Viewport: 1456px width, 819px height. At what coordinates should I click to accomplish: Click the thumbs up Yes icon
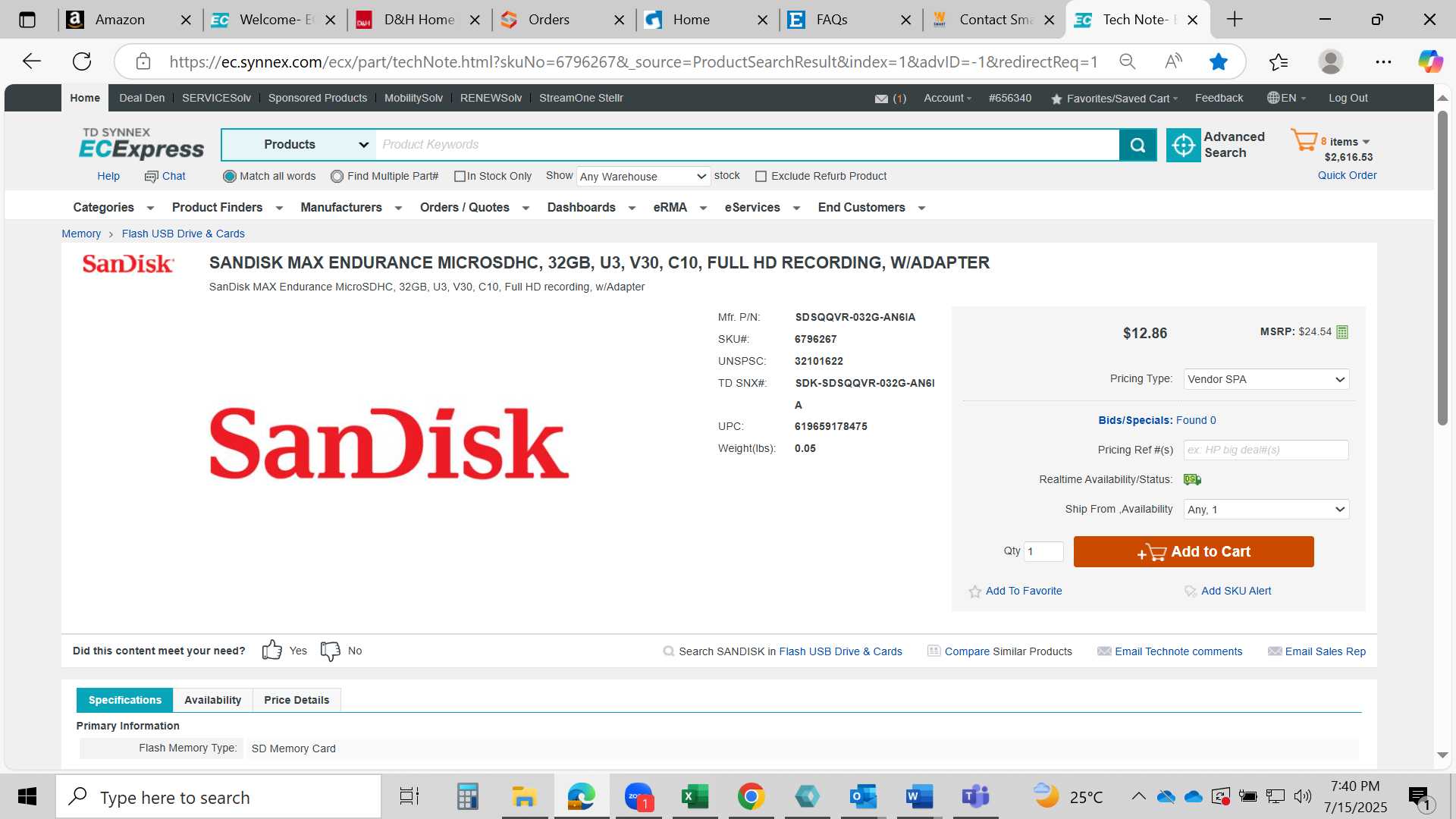coord(271,651)
